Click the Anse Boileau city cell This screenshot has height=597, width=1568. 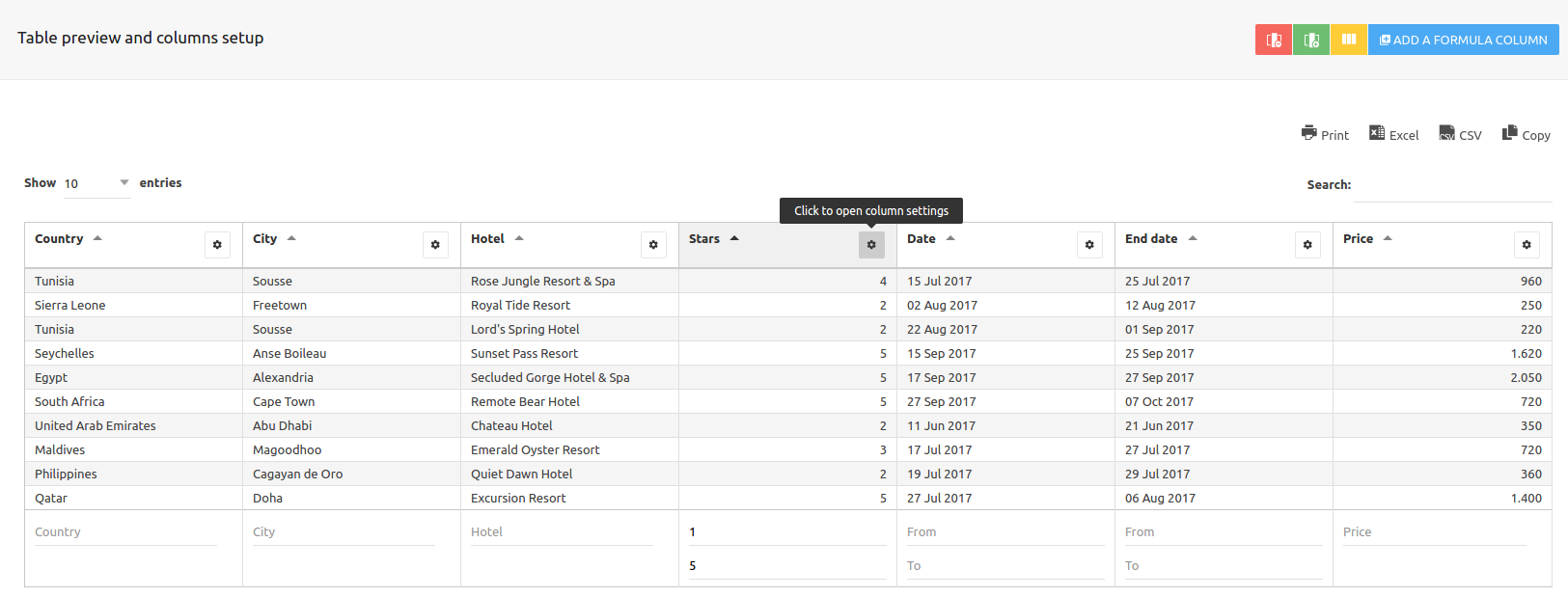(351, 353)
